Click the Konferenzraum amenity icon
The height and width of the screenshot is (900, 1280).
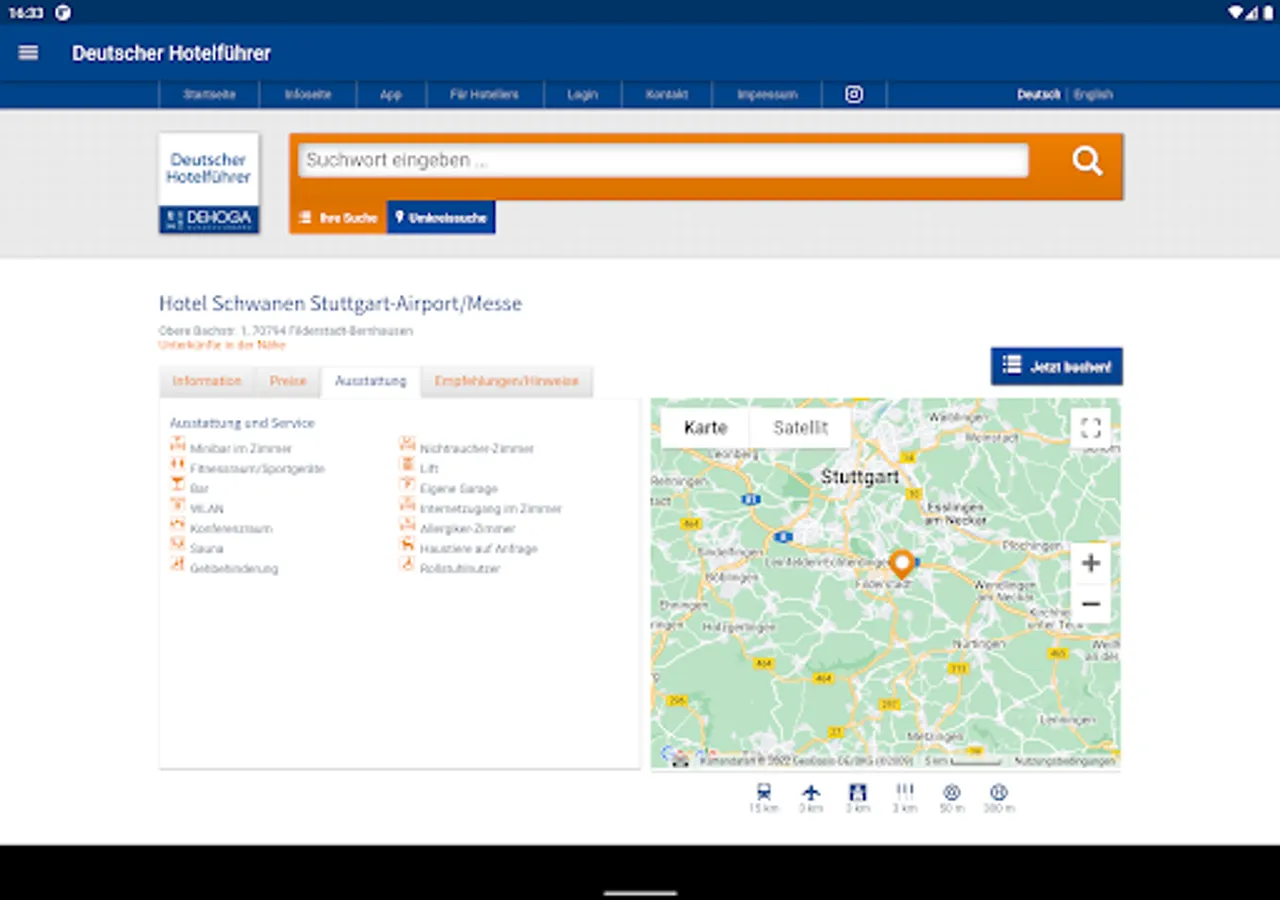click(x=178, y=525)
